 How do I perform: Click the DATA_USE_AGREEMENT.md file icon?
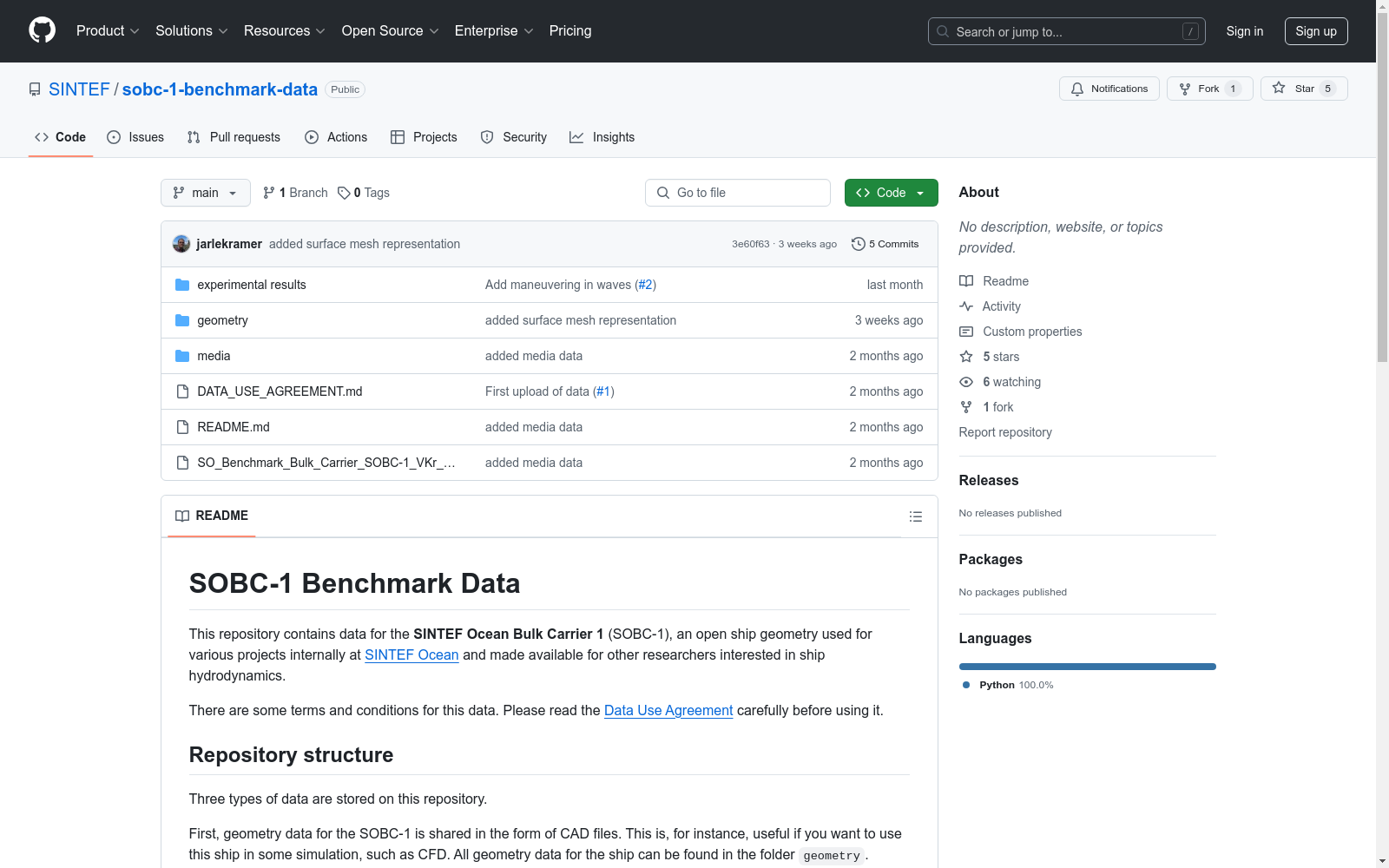coord(182,391)
